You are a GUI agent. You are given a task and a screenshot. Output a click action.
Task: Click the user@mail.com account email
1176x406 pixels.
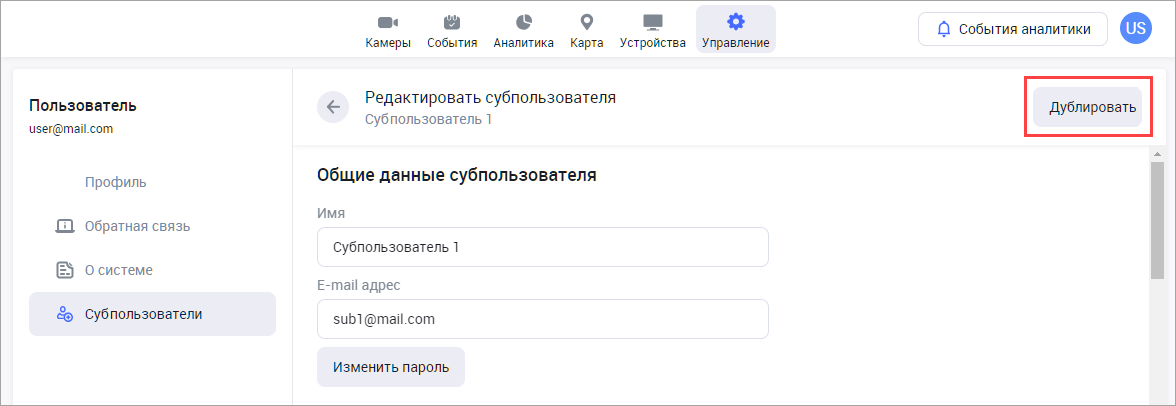coord(71,129)
